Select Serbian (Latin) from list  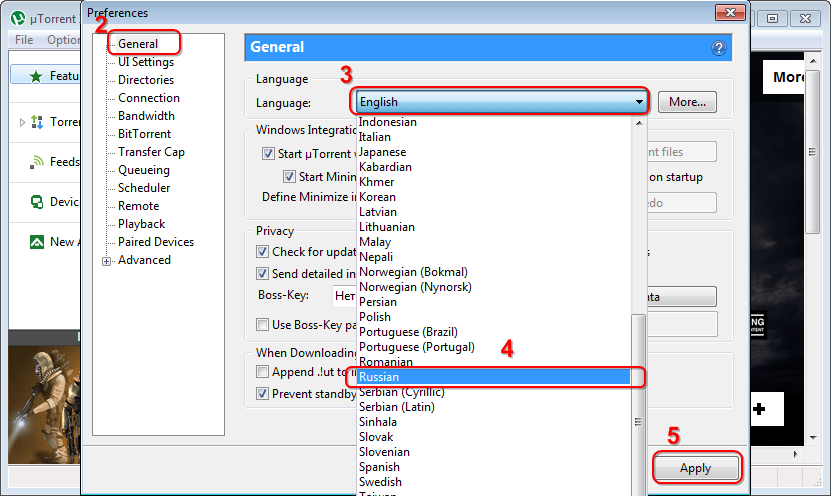tap(494, 407)
